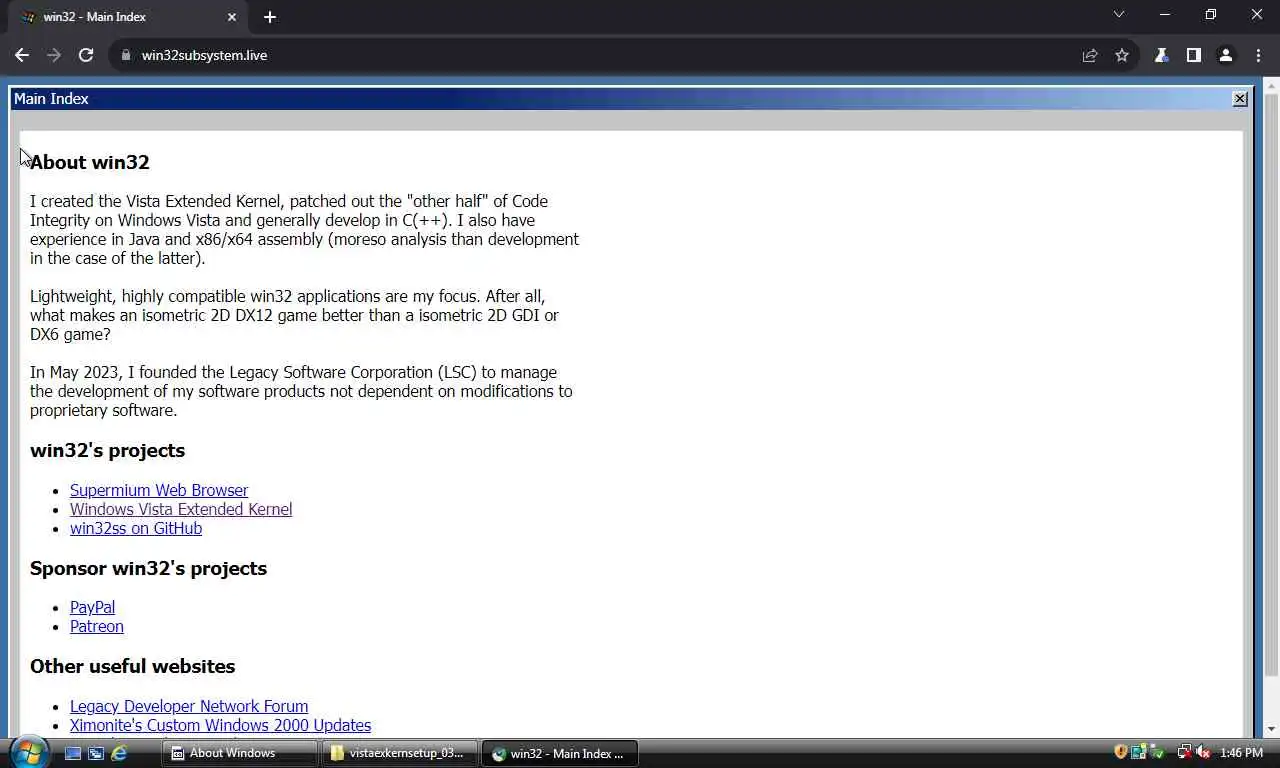Click the page vertical scrollbar
The height and width of the screenshot is (768, 1280).
coord(1271,386)
